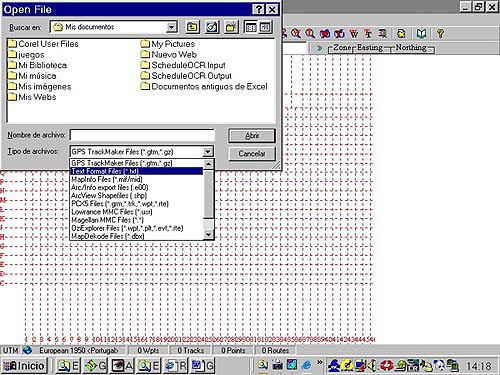Switch to details view in dialog

[x=265, y=27]
